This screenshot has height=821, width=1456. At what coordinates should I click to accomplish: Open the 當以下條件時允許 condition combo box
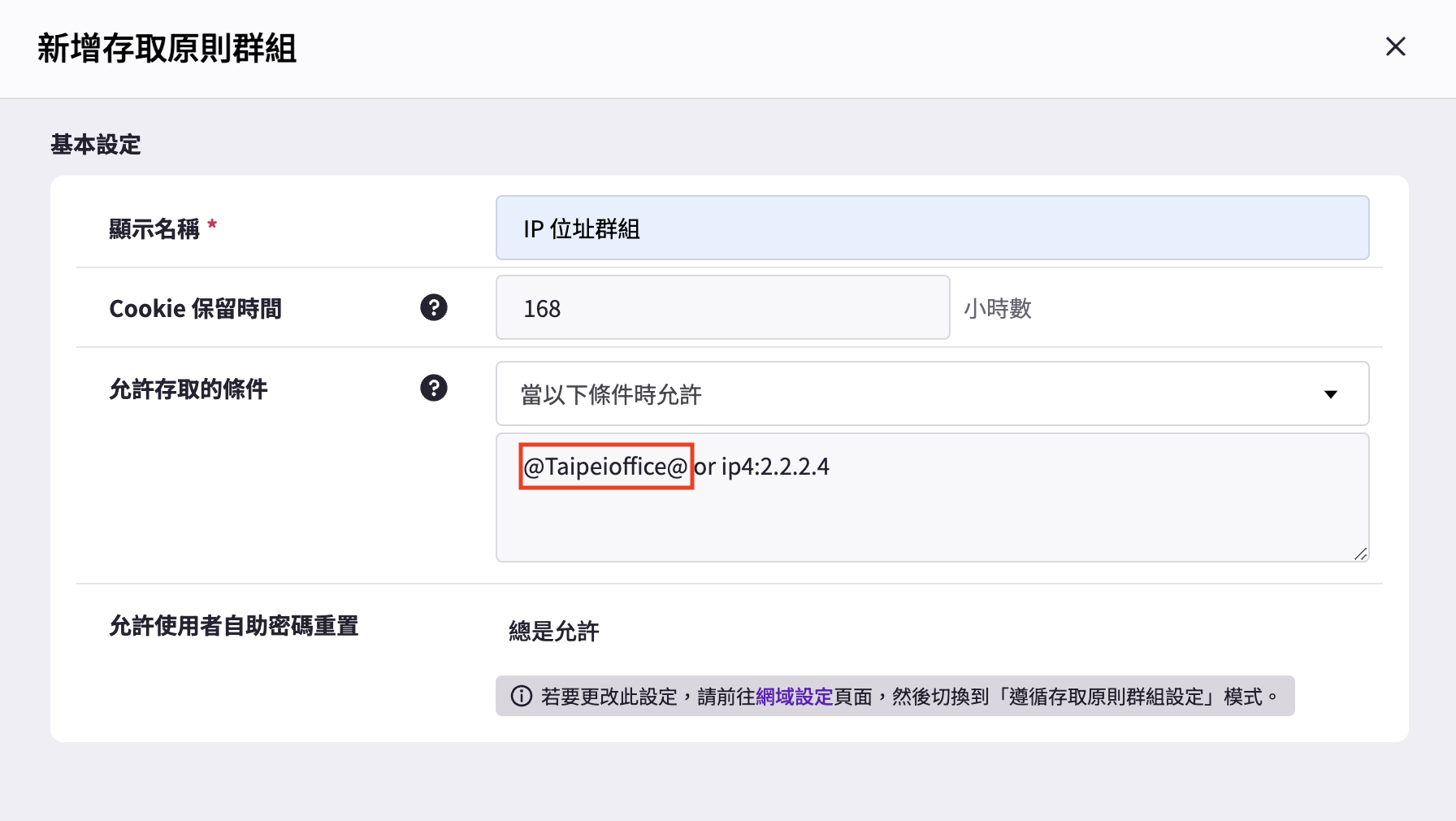(x=932, y=393)
